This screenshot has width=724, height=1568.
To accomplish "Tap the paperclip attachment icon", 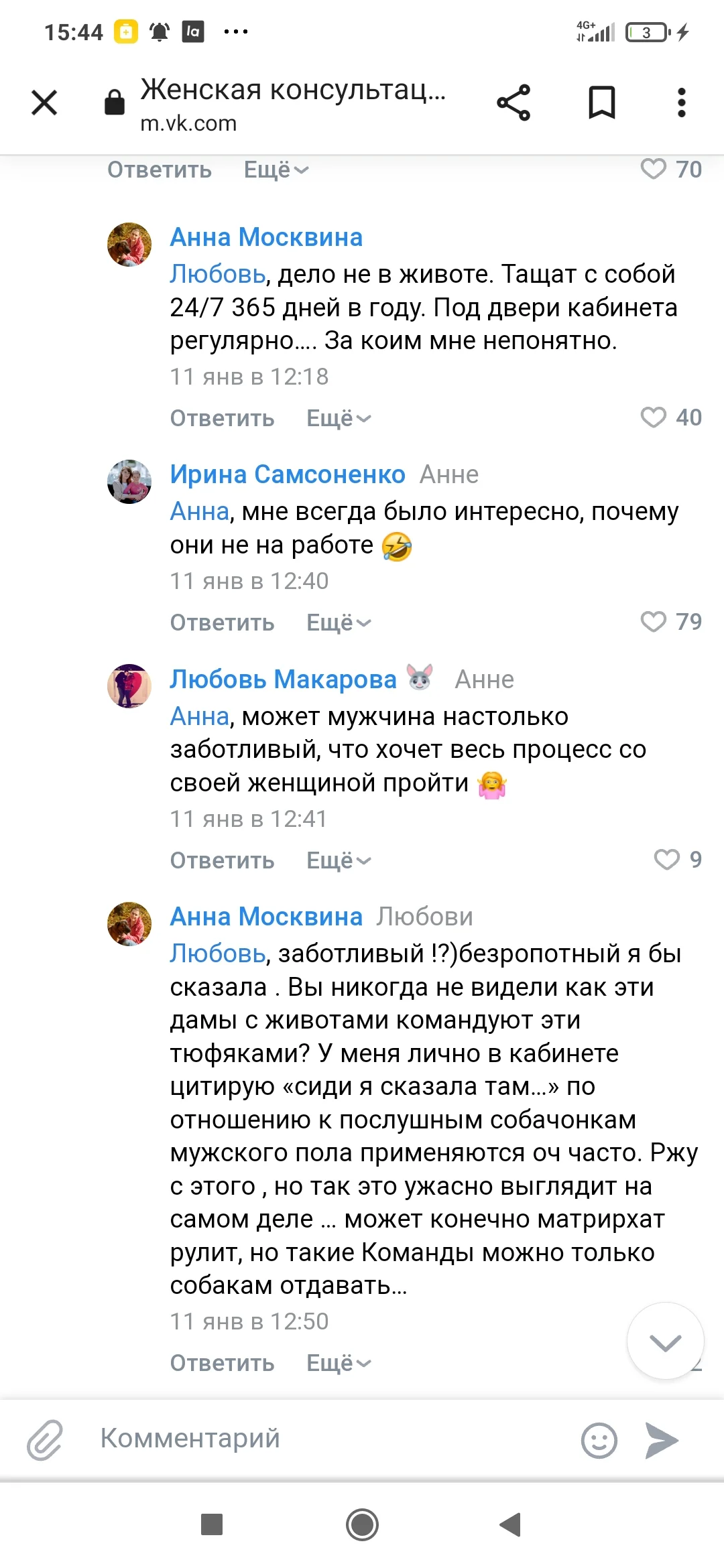I will point(45,1439).
